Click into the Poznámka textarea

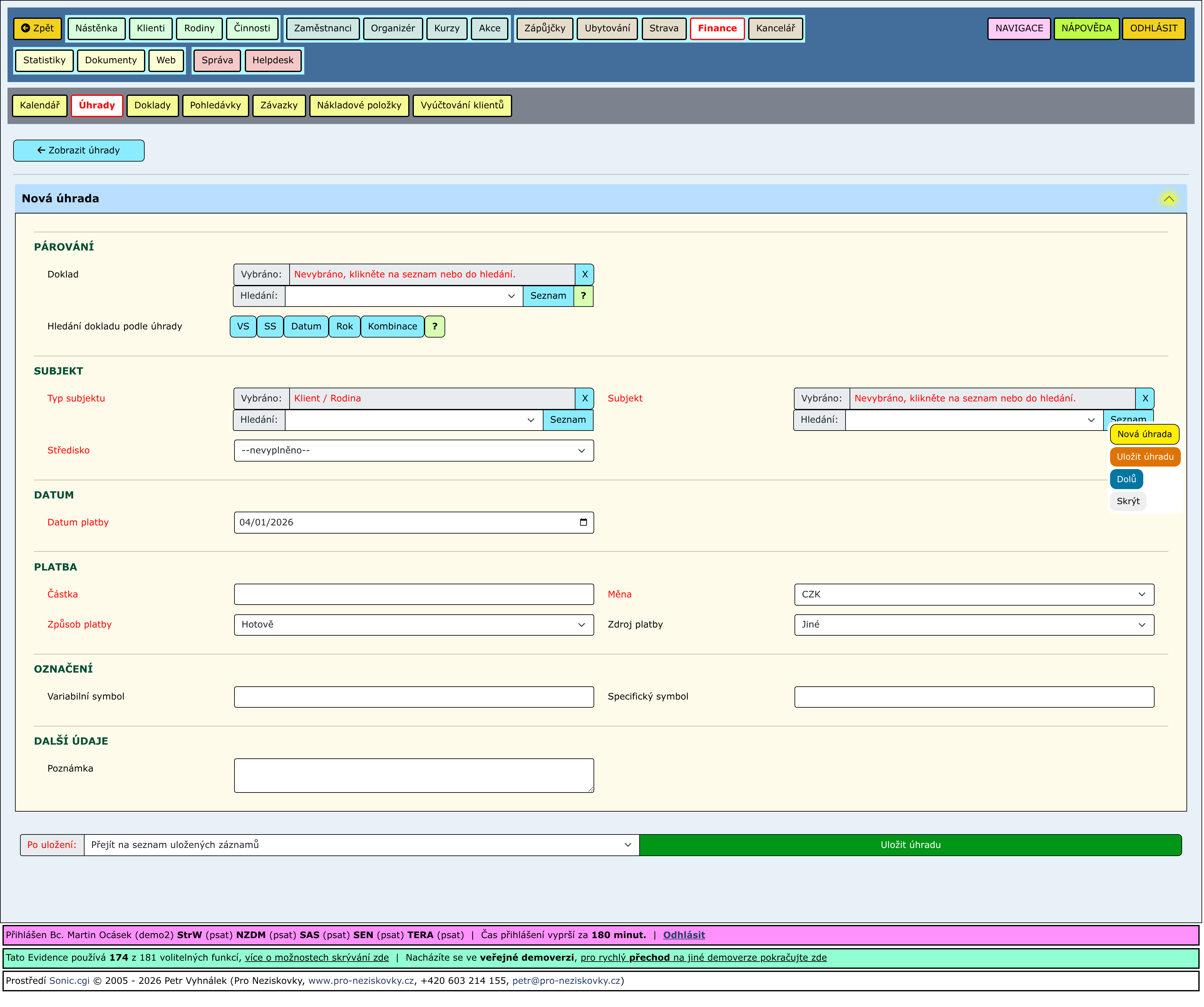click(x=414, y=777)
